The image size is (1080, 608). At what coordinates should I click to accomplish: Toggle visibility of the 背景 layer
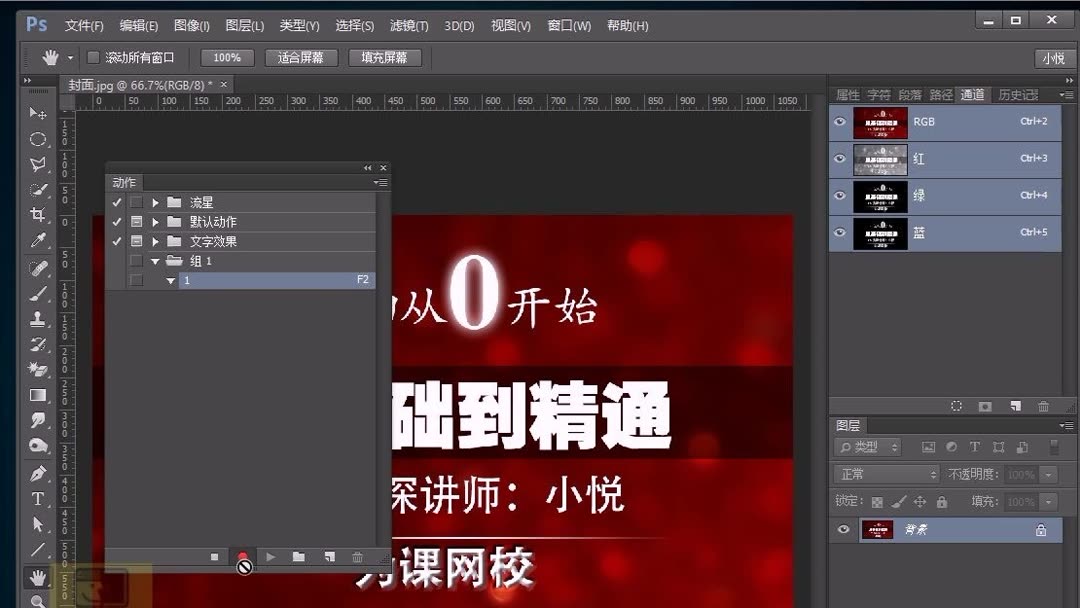[842, 530]
